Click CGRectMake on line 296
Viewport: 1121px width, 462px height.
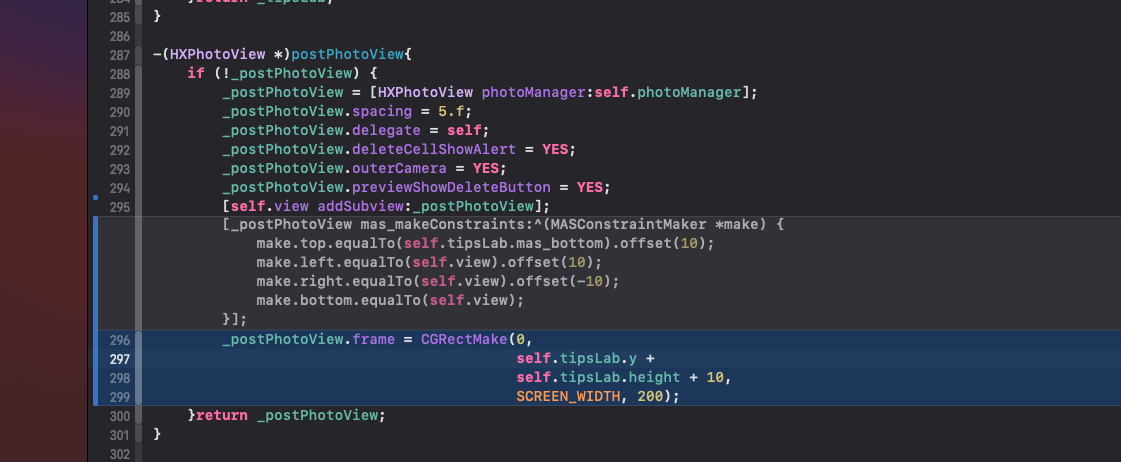click(464, 340)
